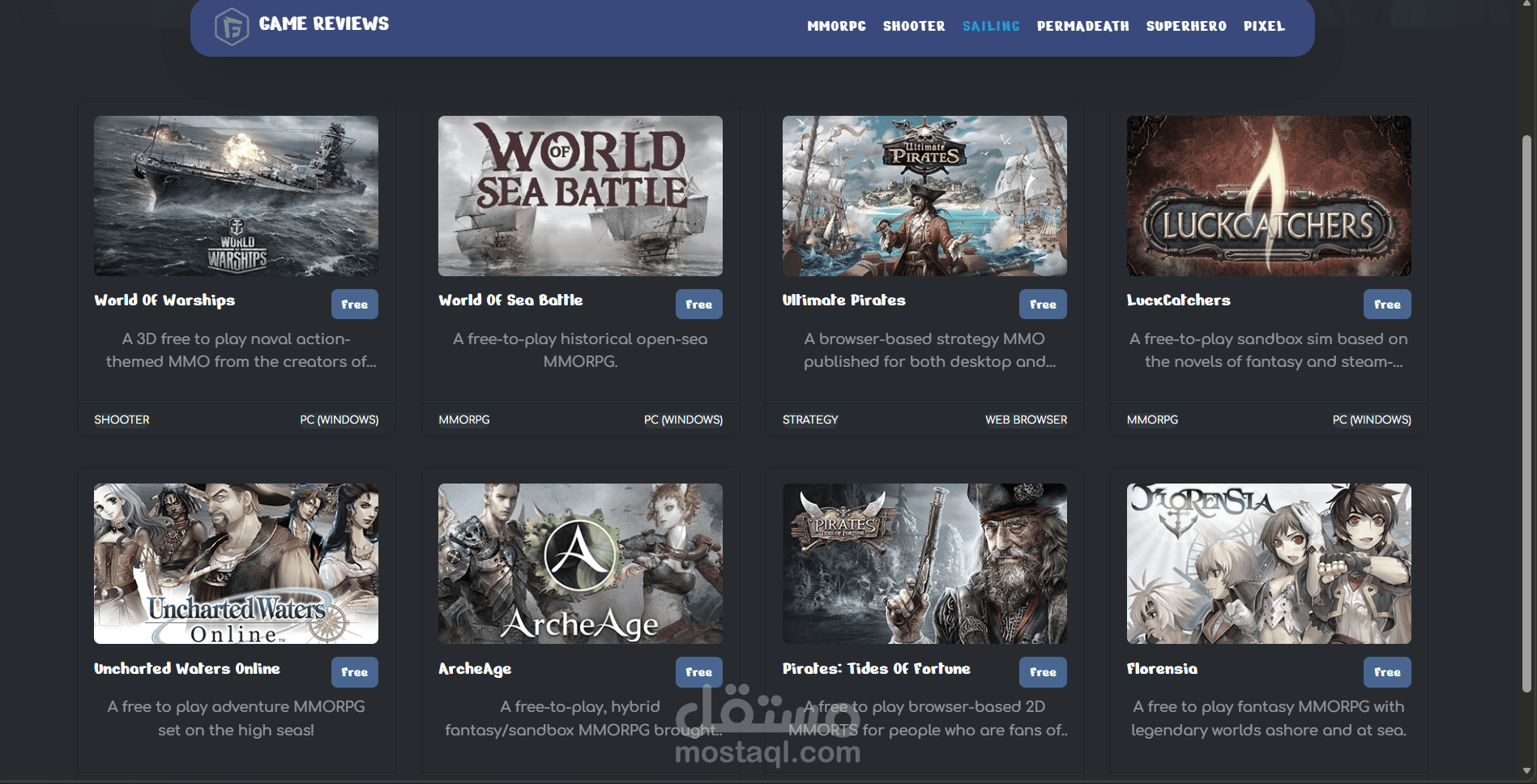This screenshot has height=784, width=1537.
Task: Click the Free badge on World of Warships
Action: click(355, 305)
